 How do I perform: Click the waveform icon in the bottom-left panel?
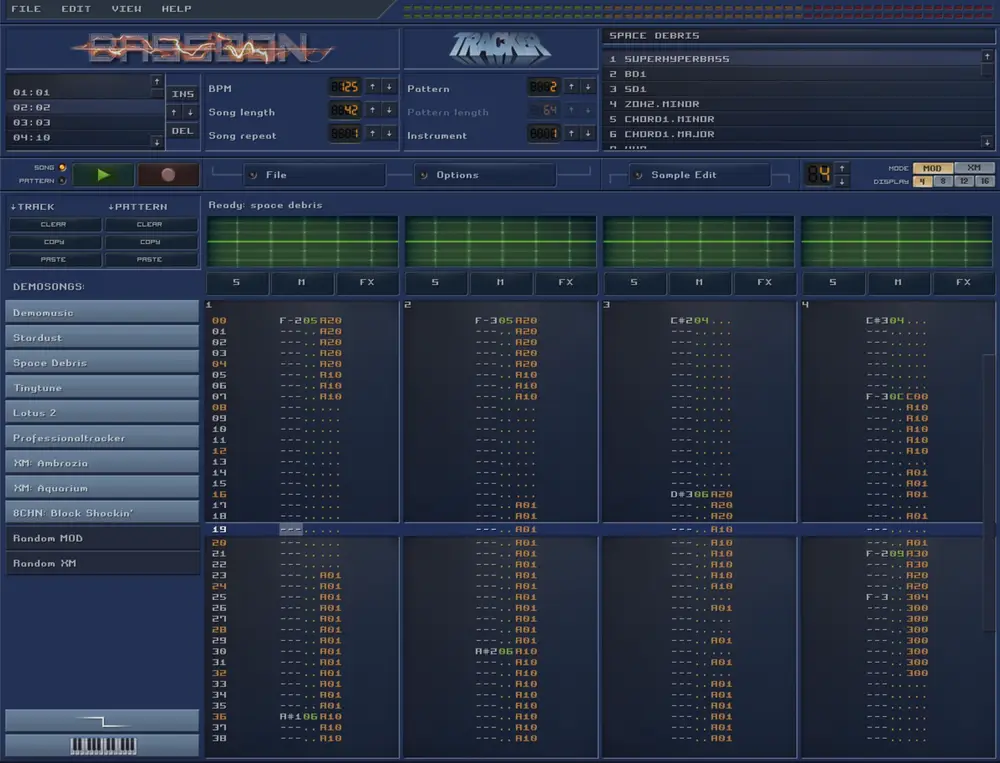point(101,719)
